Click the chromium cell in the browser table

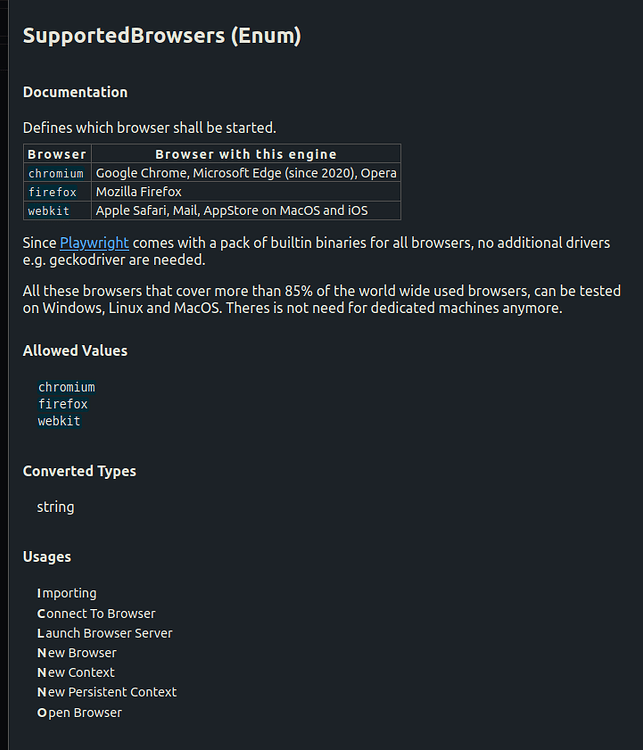(x=57, y=173)
